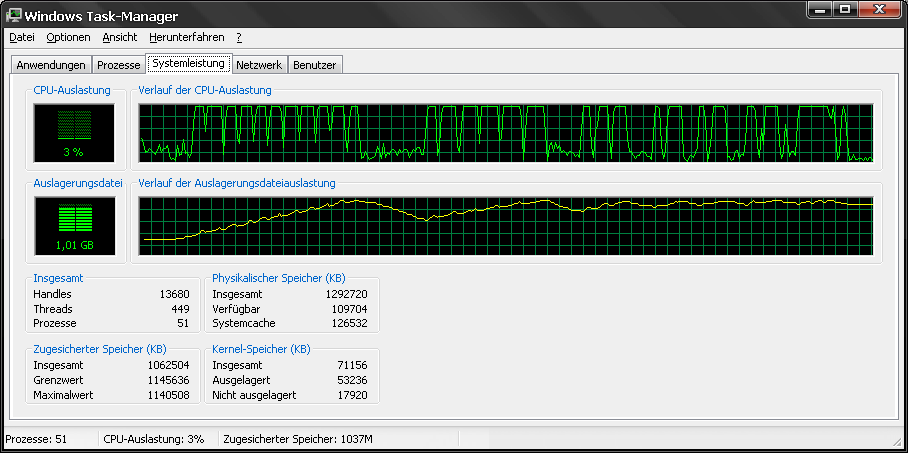The height and width of the screenshot is (453, 908).
Task: Open the Ansicht menu
Action: (120, 37)
